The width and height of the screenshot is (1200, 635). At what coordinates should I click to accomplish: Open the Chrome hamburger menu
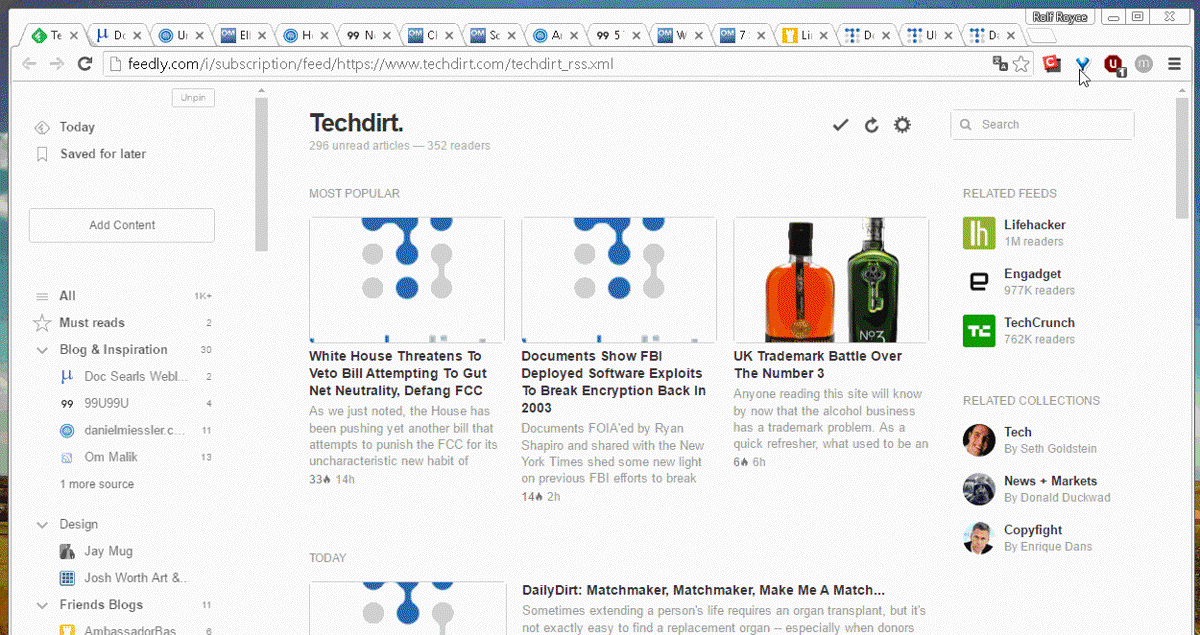pyautogui.click(x=1174, y=64)
